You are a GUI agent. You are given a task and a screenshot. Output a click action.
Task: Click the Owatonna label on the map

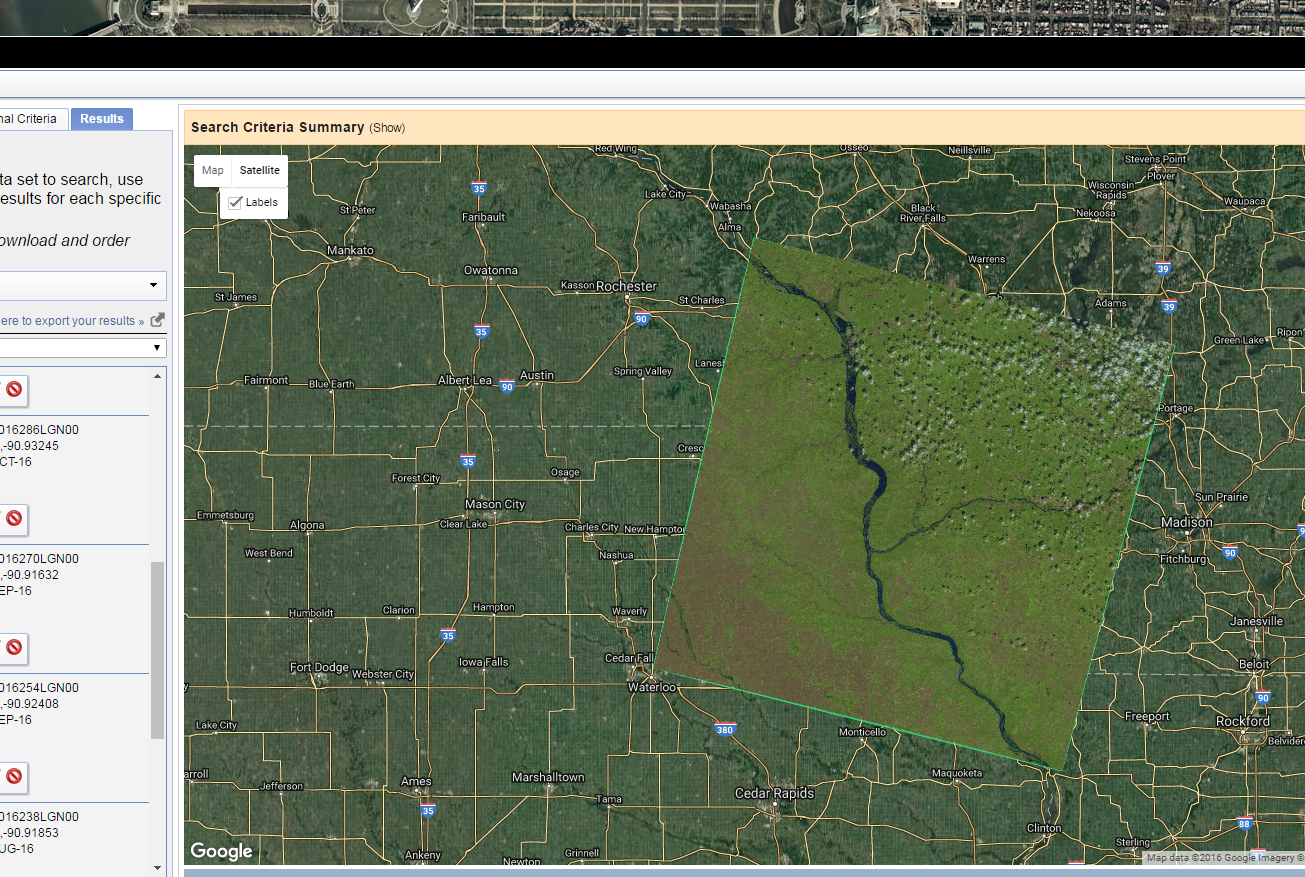coord(491,270)
